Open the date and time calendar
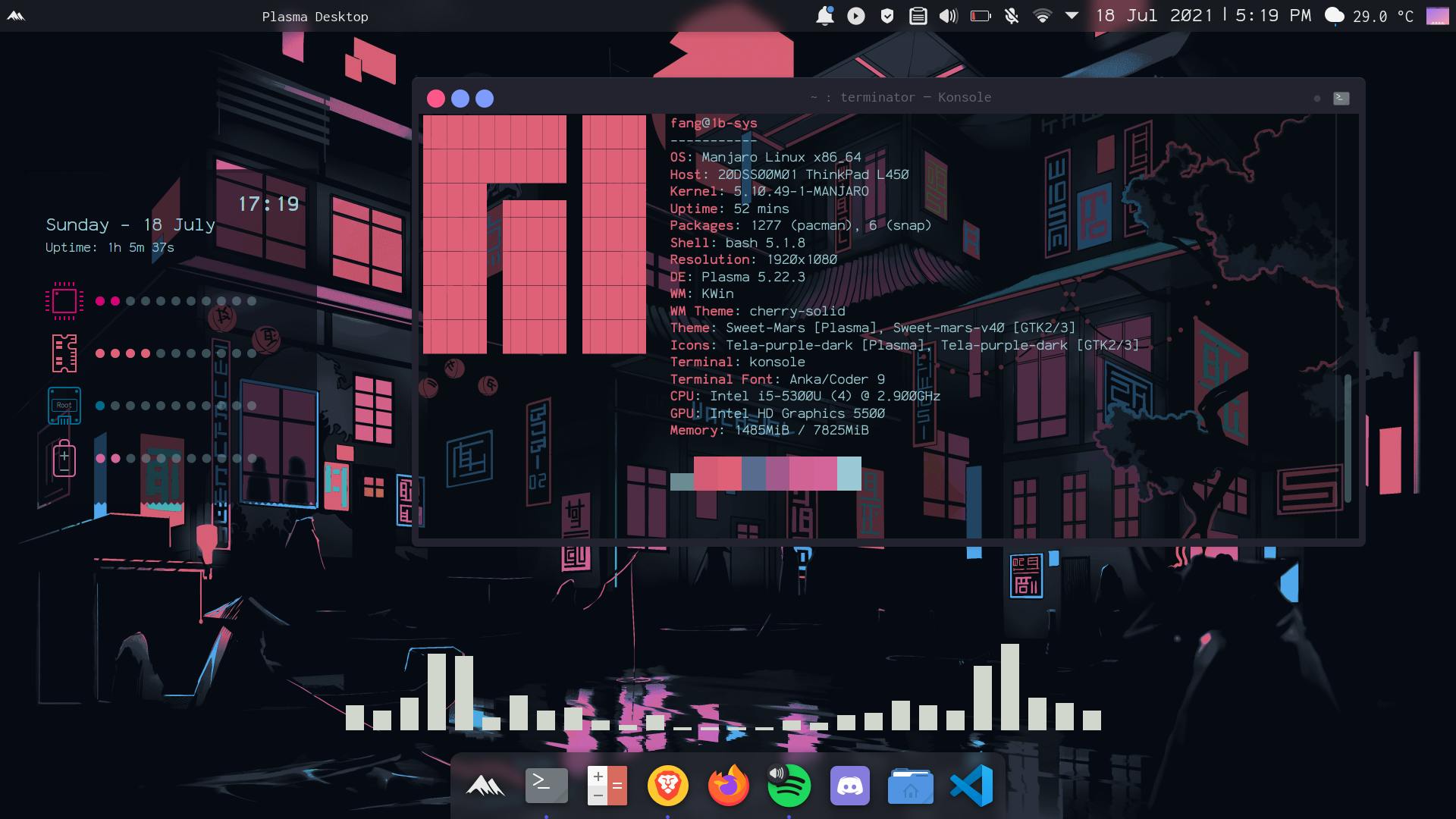 pyautogui.click(x=1202, y=16)
